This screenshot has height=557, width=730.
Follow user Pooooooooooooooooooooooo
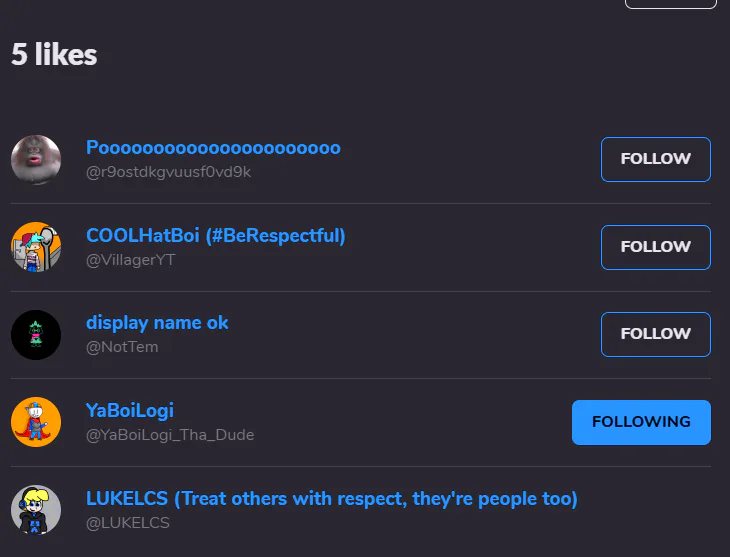point(655,159)
